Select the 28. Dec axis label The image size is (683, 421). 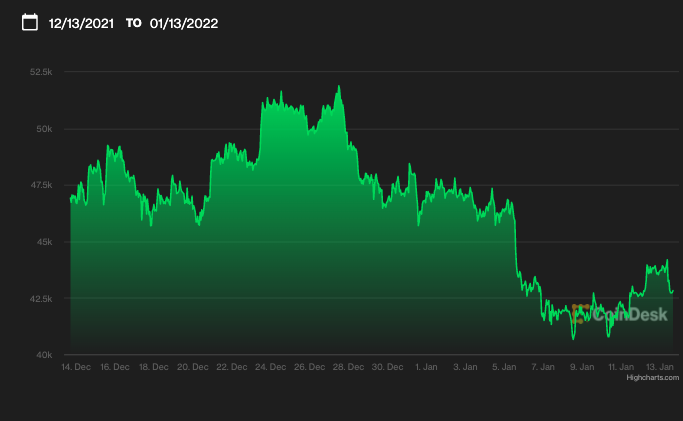(348, 367)
